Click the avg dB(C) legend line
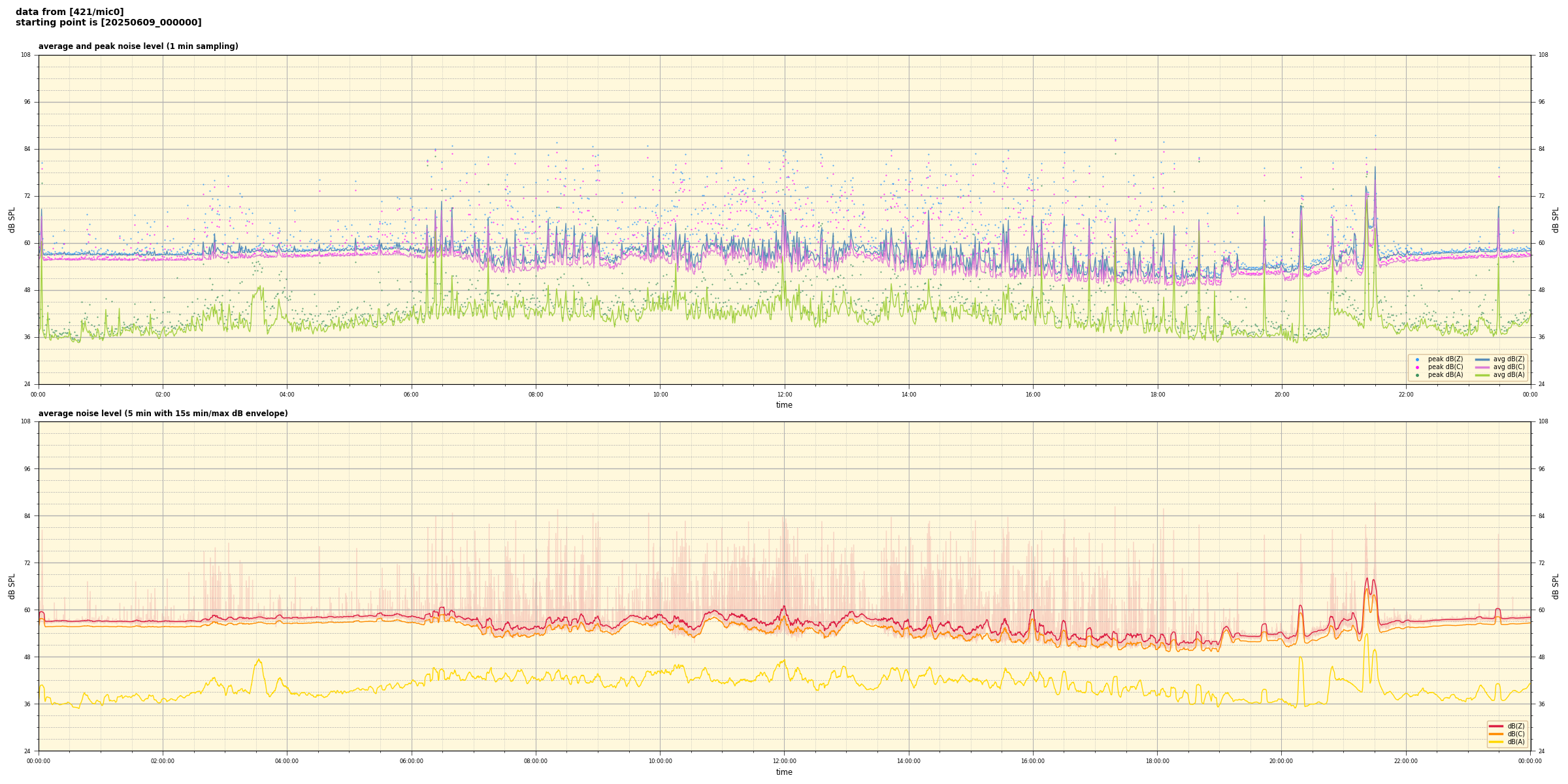This screenshot has width=1568, height=784. pyautogui.click(x=1482, y=367)
